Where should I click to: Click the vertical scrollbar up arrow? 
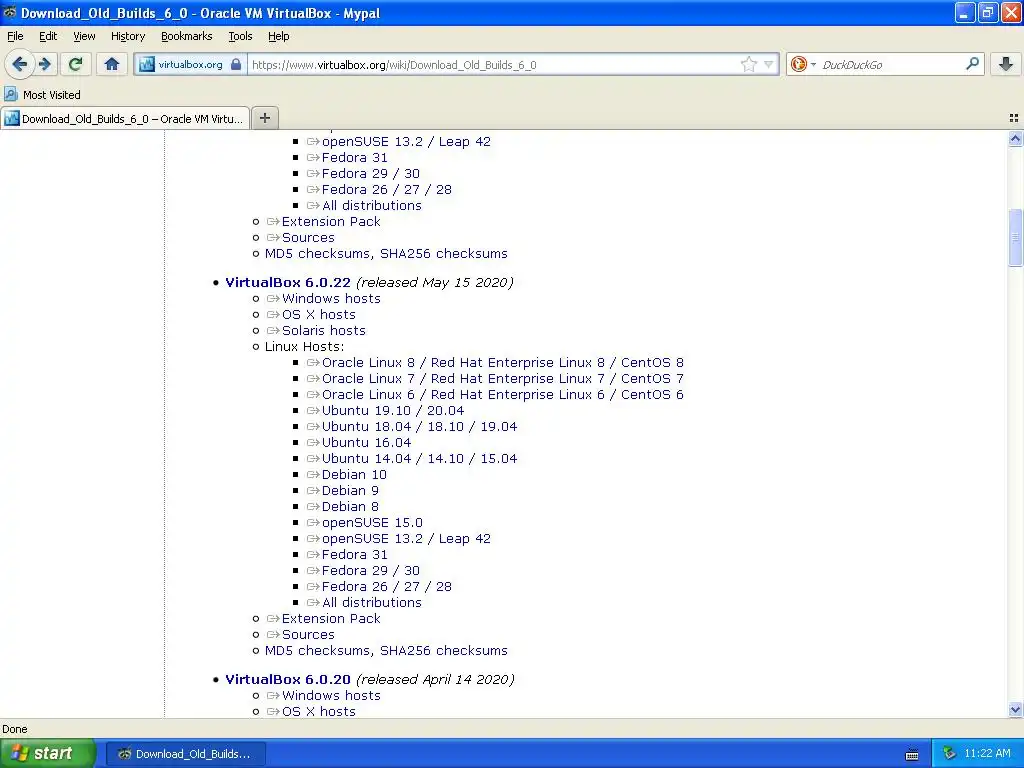coord(1015,138)
